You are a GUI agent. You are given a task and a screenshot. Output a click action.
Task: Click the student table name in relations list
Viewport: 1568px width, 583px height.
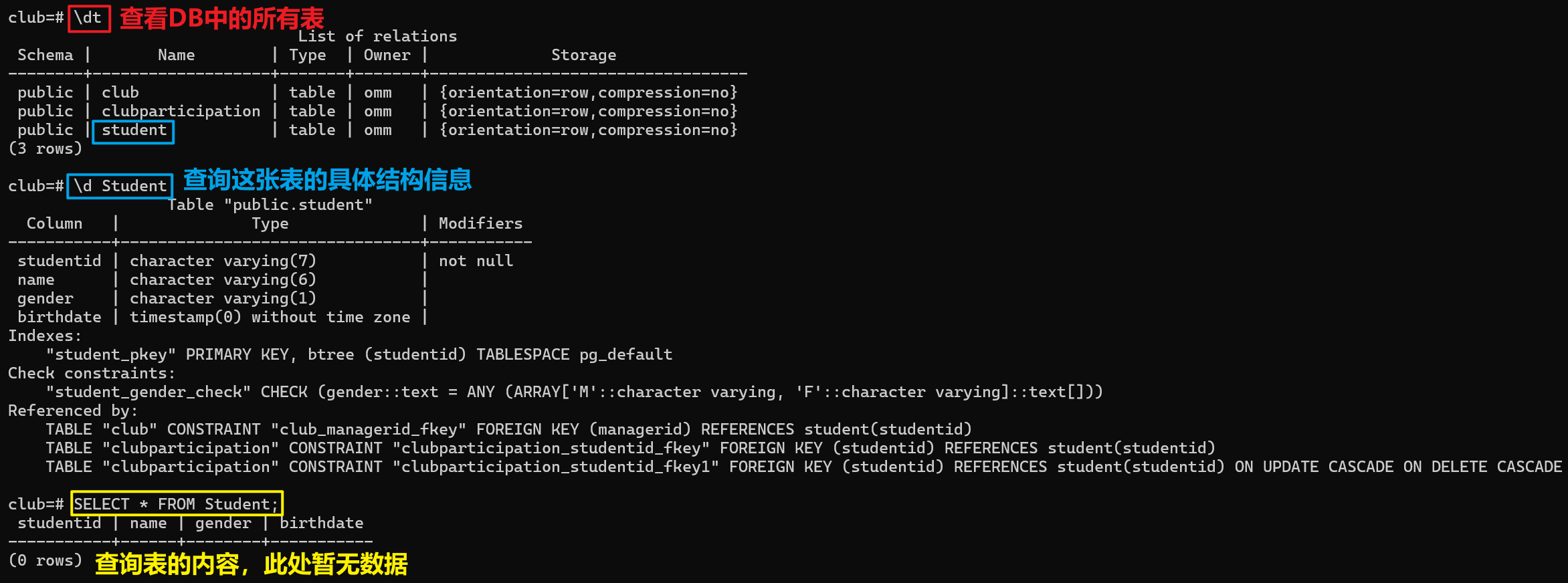click(x=134, y=130)
